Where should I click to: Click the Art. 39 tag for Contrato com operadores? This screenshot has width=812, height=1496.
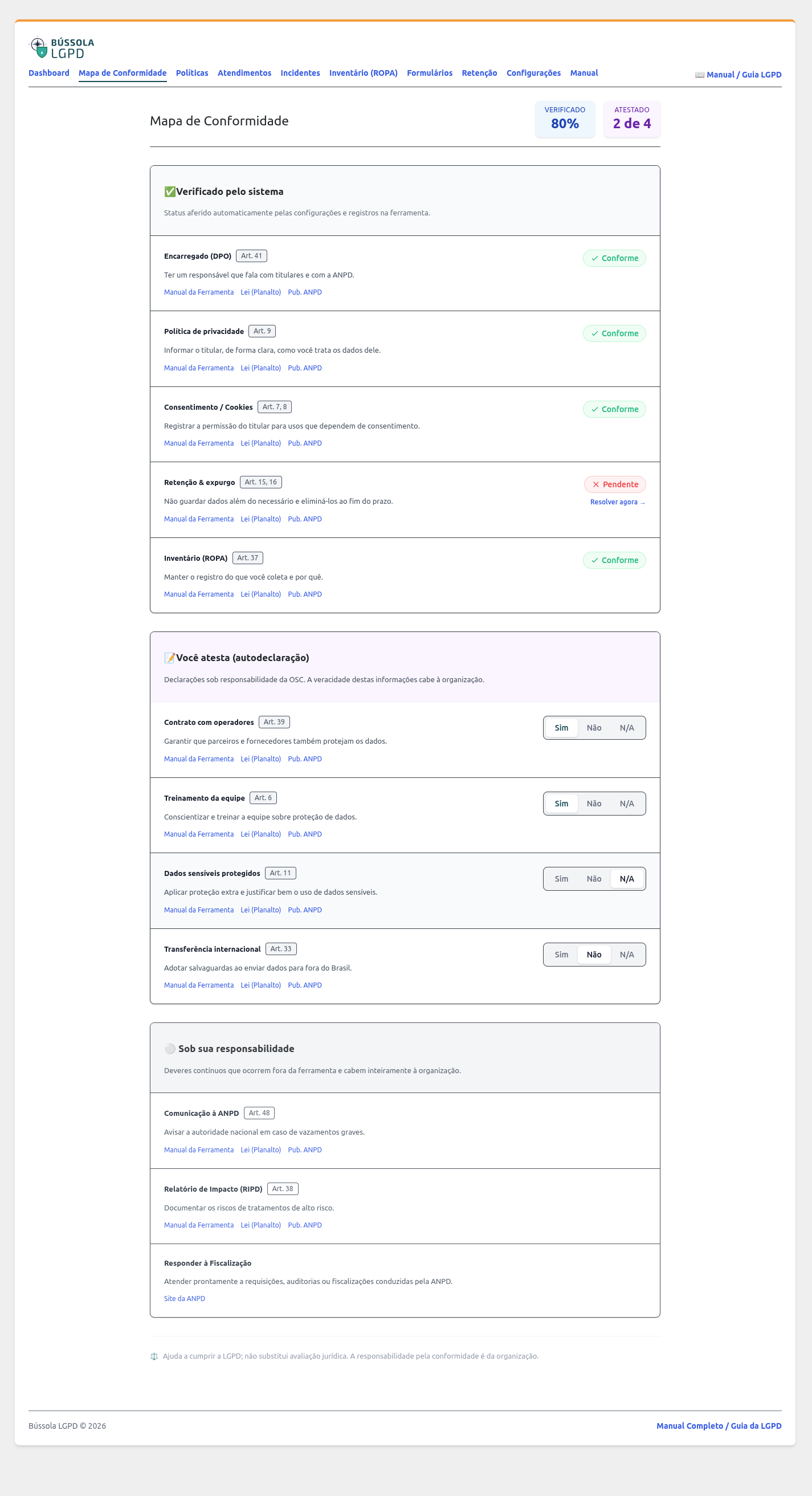274,722
